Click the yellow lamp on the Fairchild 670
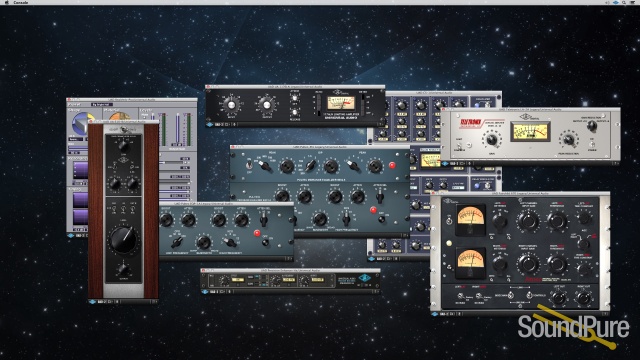The height and width of the screenshot is (360, 640). pos(449,243)
